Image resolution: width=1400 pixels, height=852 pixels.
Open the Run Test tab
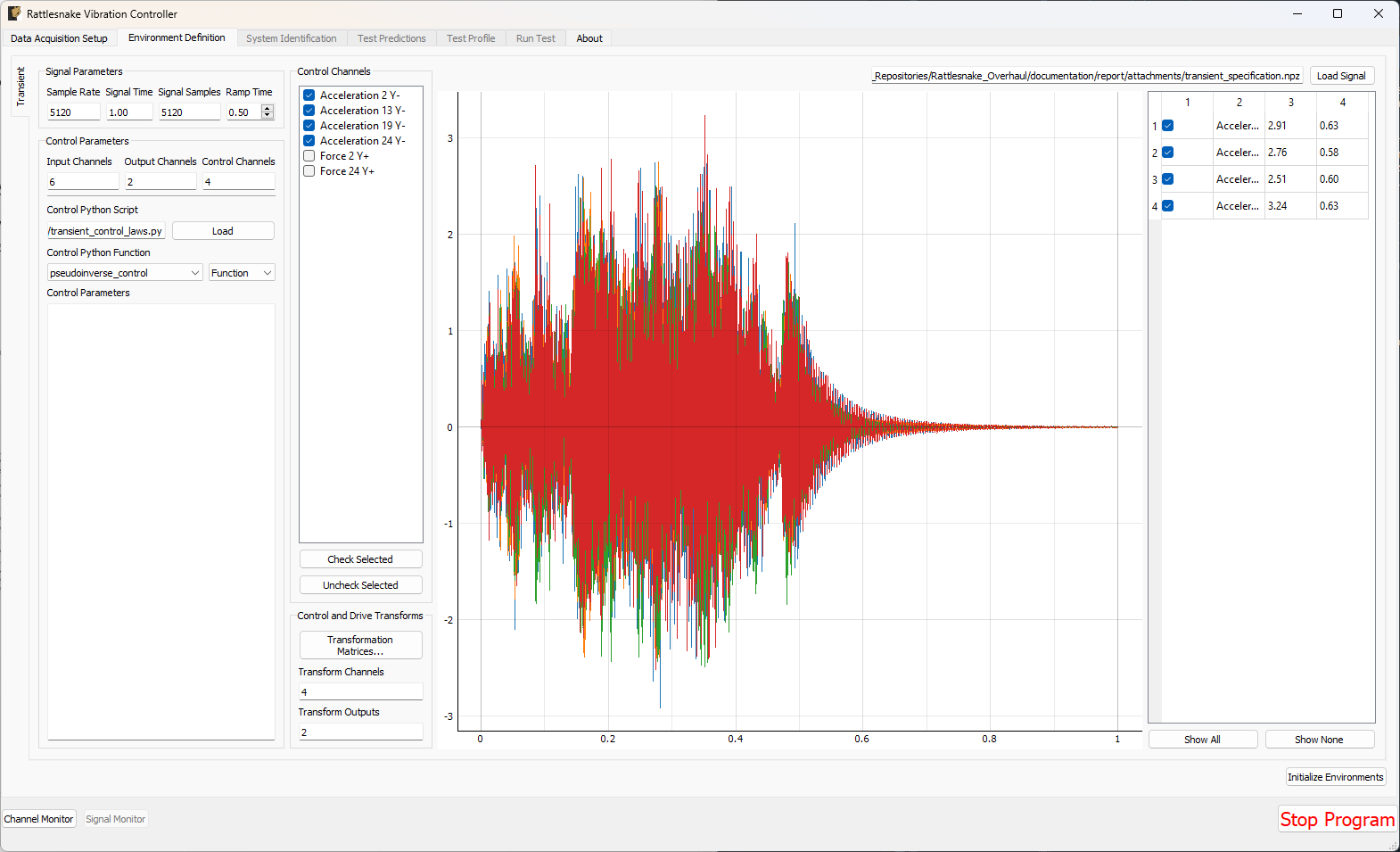(535, 38)
